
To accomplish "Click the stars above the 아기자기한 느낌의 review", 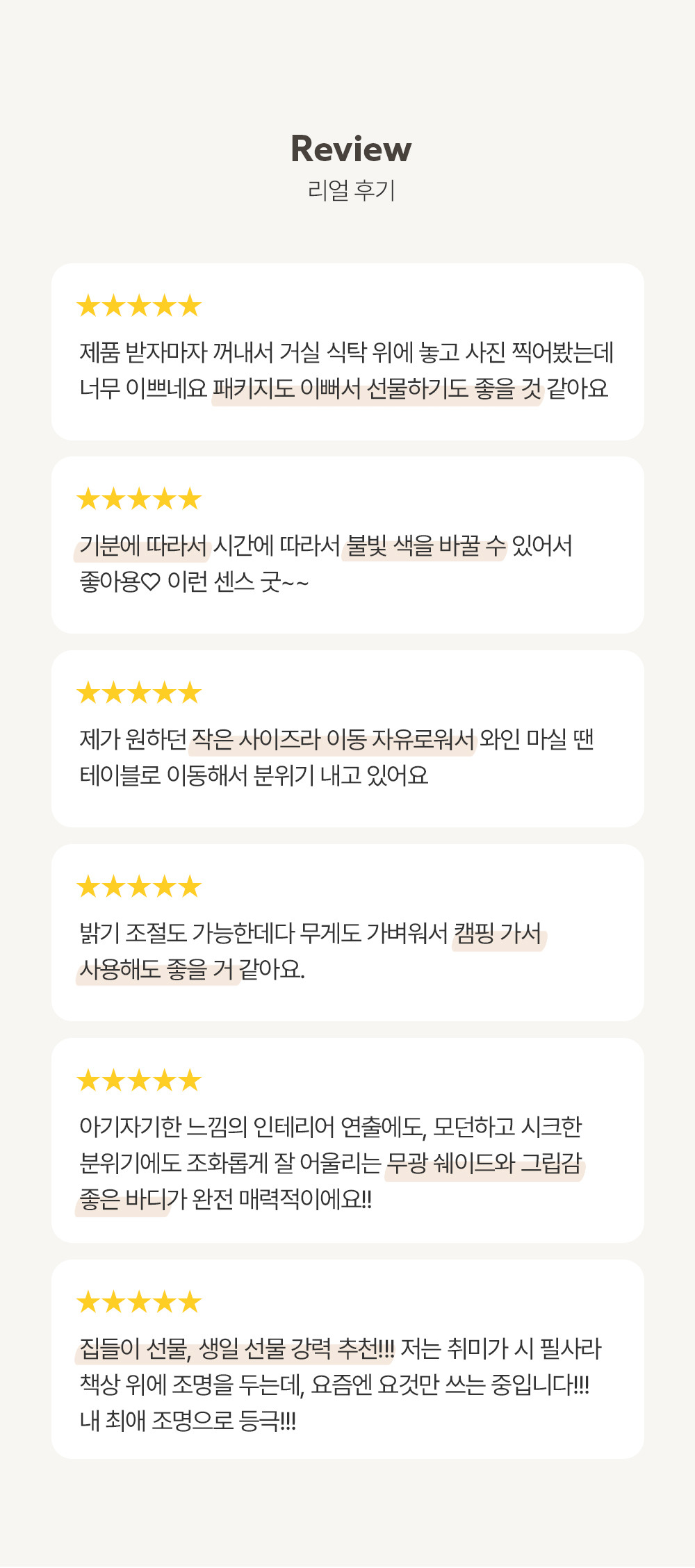I will tap(139, 1080).
